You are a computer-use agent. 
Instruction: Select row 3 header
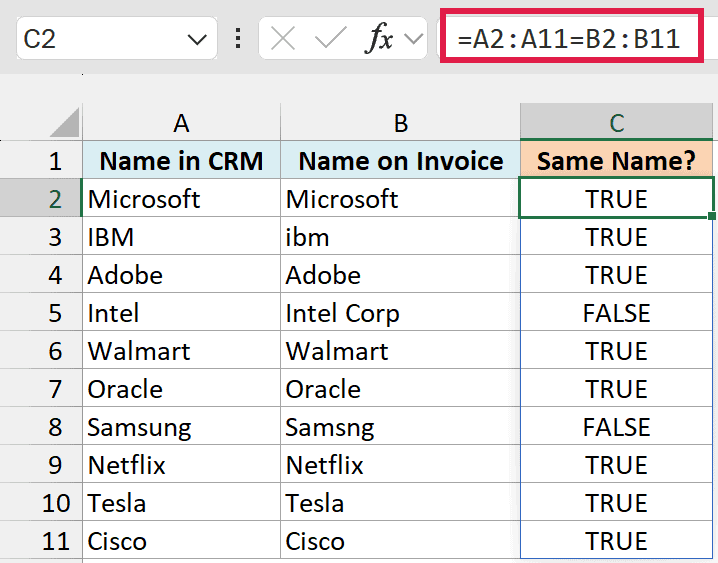tap(41, 237)
